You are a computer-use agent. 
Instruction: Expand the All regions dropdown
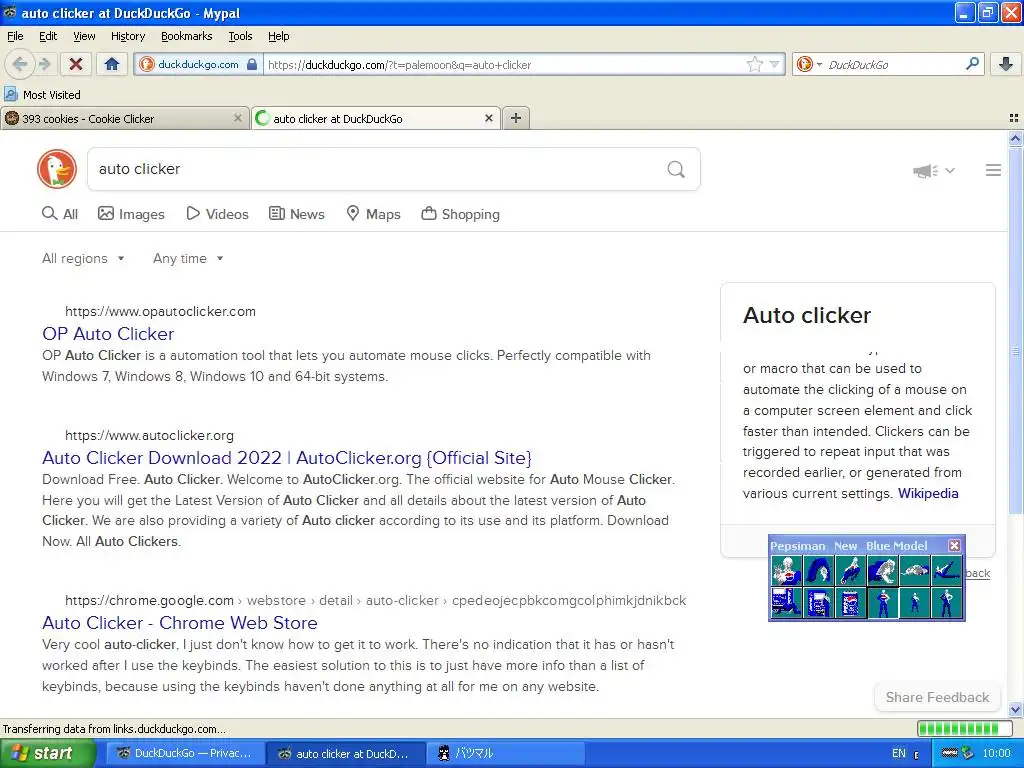click(x=83, y=259)
